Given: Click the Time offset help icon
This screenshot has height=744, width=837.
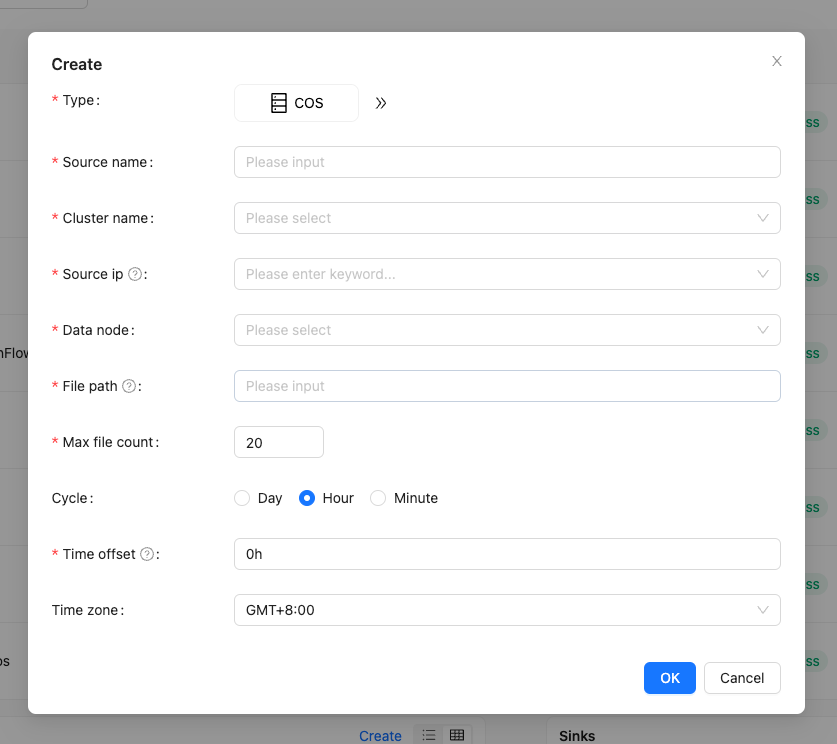Looking at the screenshot, I should coord(147,554).
